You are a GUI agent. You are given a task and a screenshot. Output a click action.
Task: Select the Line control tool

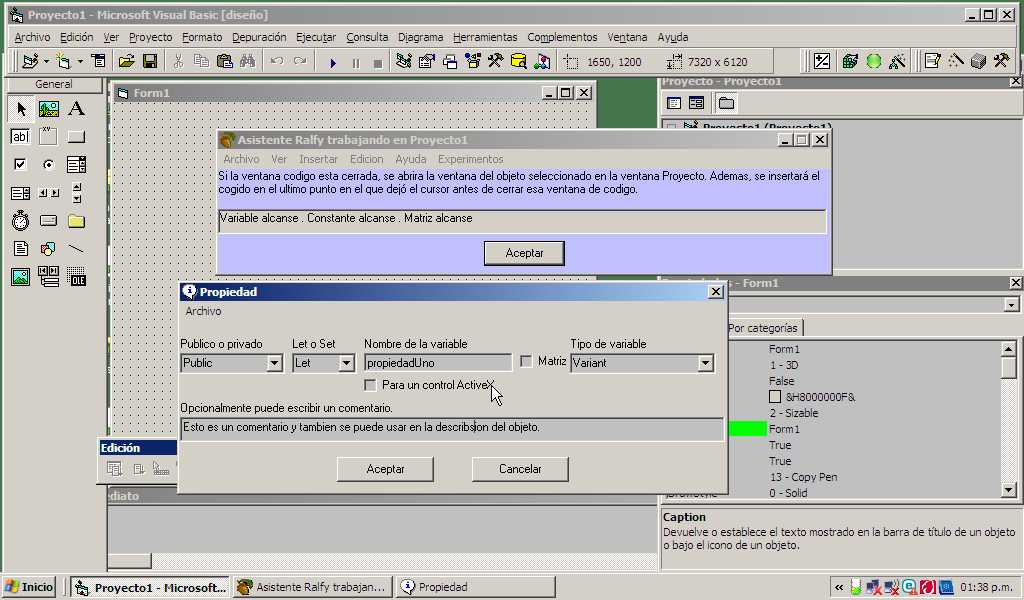[76, 249]
